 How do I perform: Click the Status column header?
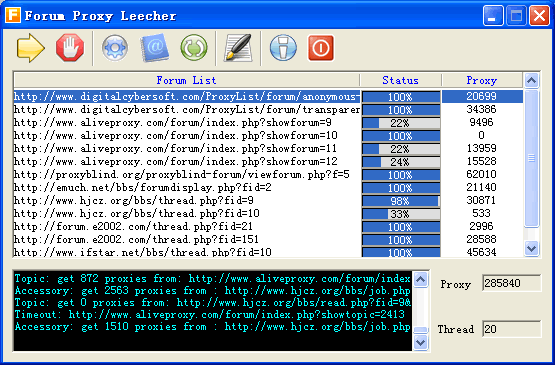point(400,80)
